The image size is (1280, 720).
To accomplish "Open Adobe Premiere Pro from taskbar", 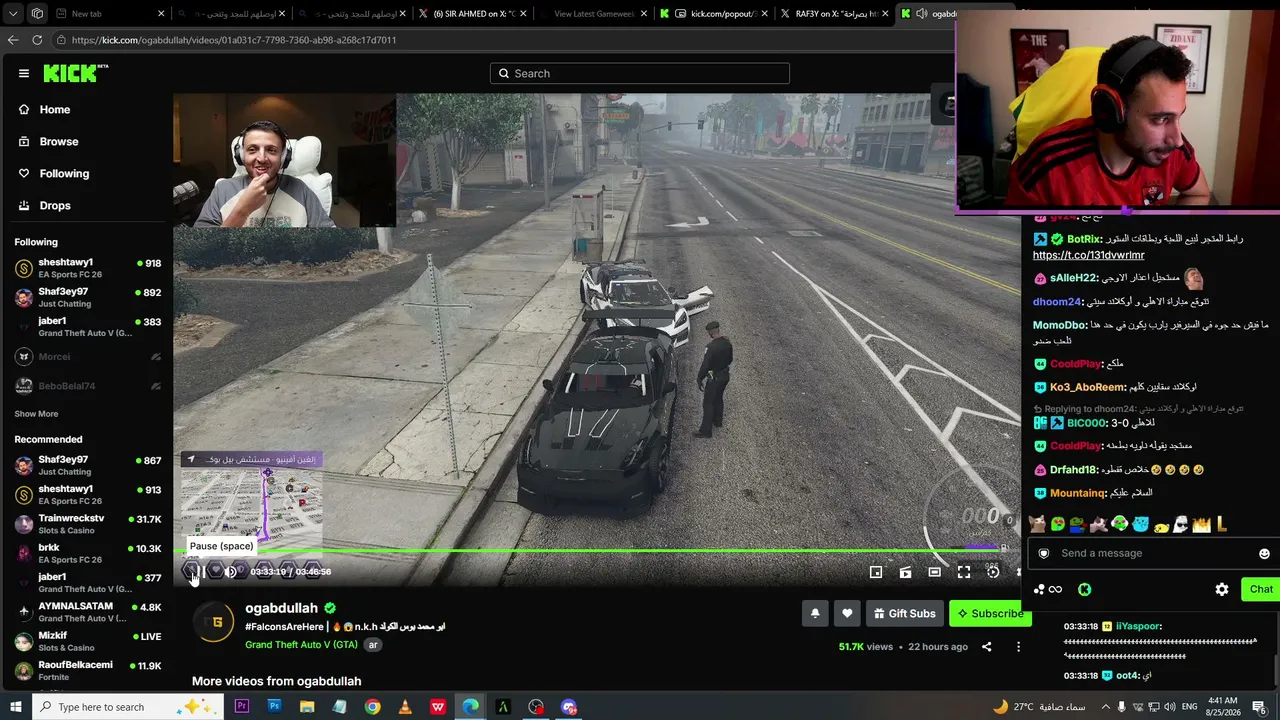I will click(241, 707).
